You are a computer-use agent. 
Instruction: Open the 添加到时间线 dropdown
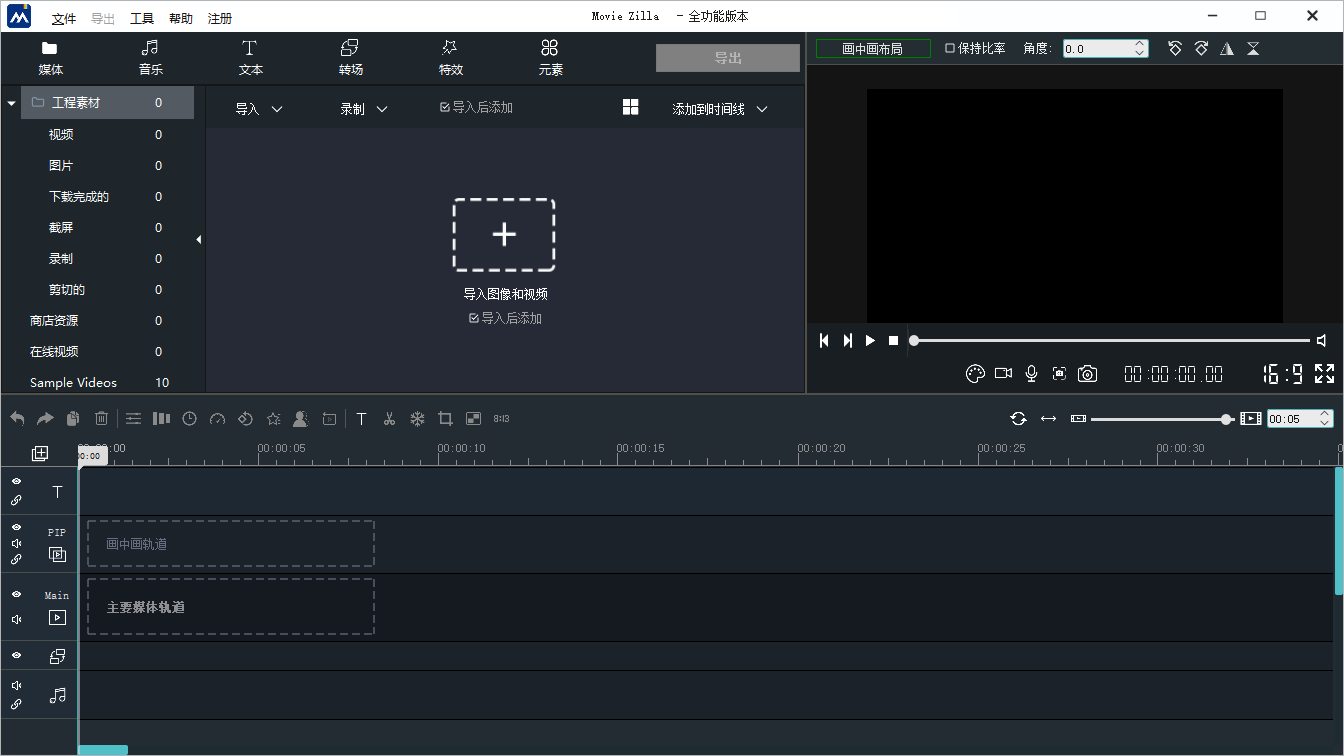[x=719, y=109]
